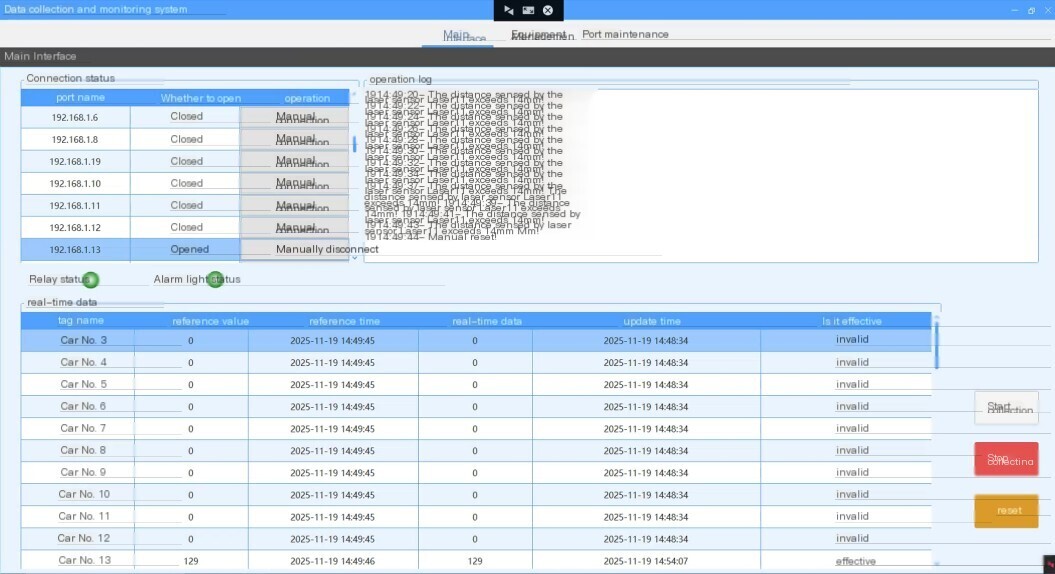
Task: Click the orange reset button
Action: (1007, 511)
